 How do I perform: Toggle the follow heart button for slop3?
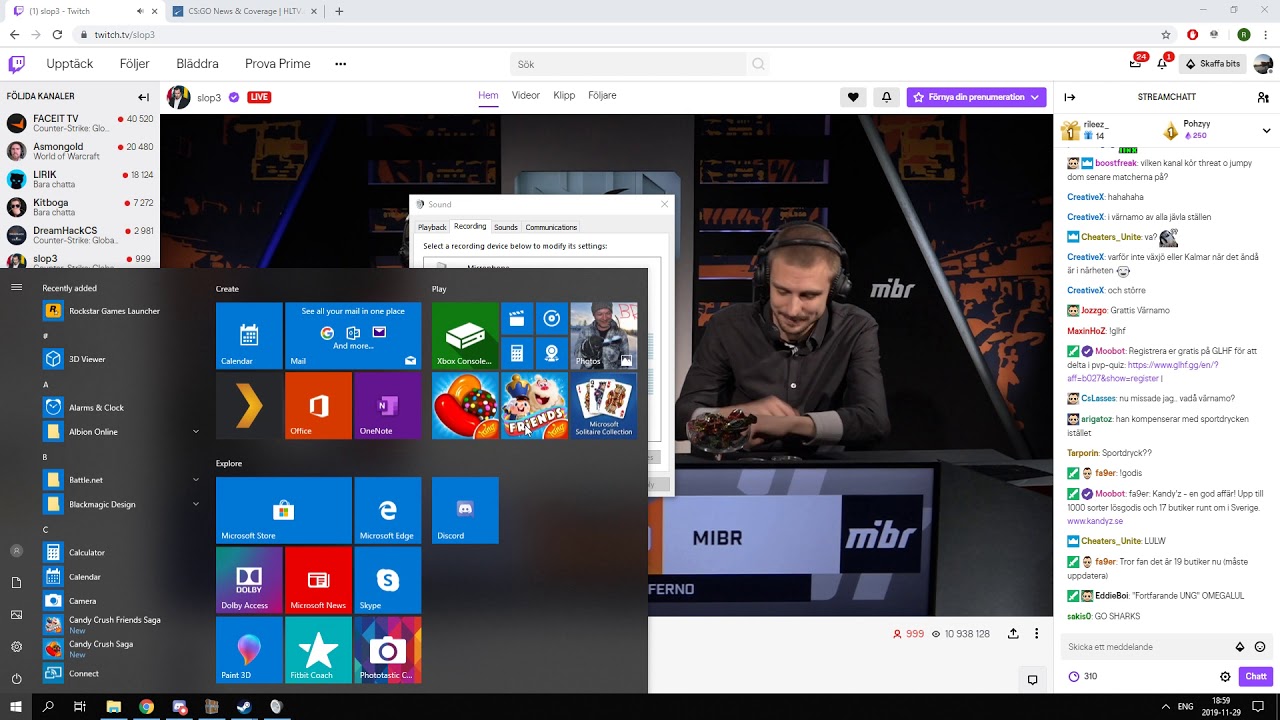[x=853, y=97]
